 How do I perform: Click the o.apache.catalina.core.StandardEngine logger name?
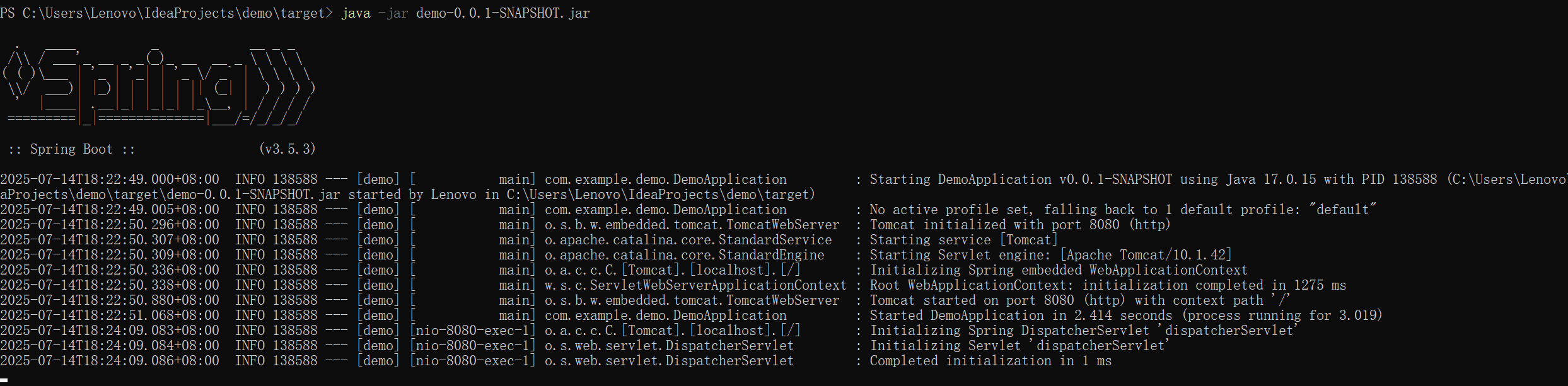684,255
